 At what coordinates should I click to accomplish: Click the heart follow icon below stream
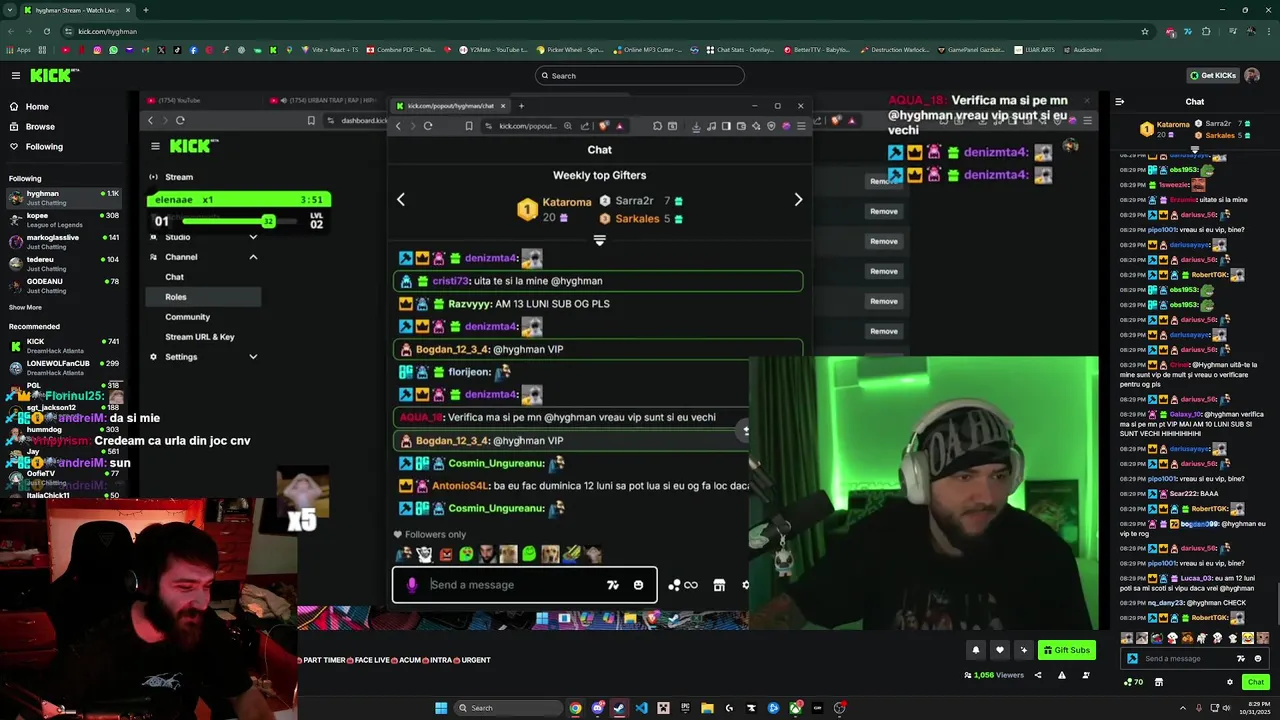click(x=999, y=650)
